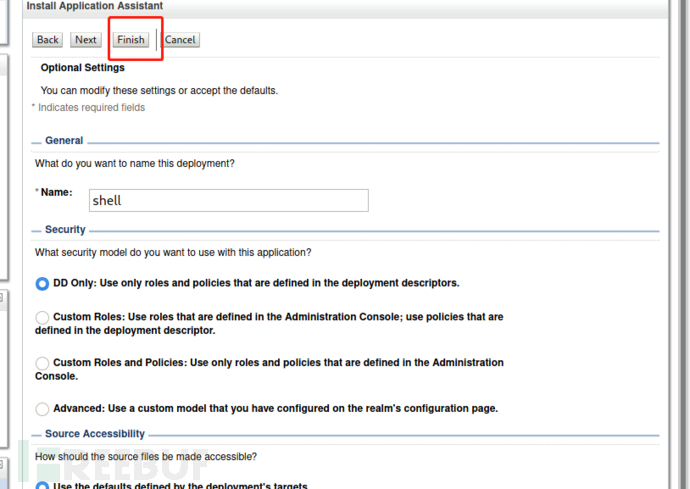Click the 'Source Accessibility' section heading
Screen dimensions: 690x489
95,434
